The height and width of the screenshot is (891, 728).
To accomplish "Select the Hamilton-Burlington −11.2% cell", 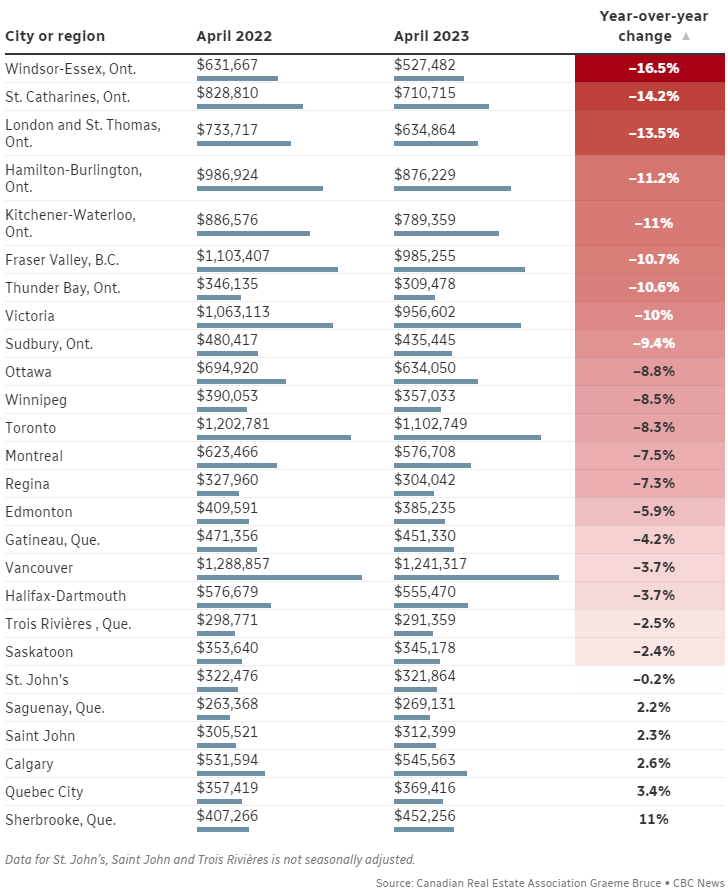I will click(x=650, y=178).
